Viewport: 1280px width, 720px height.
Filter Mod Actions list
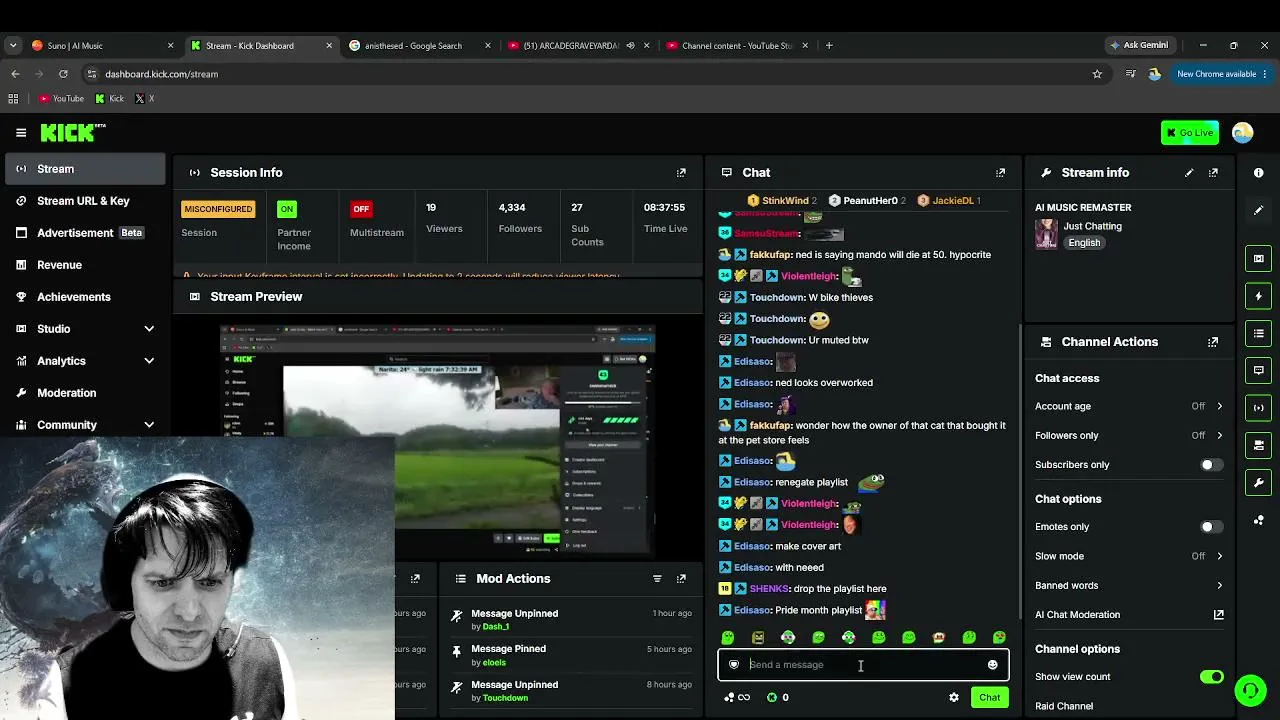click(657, 578)
